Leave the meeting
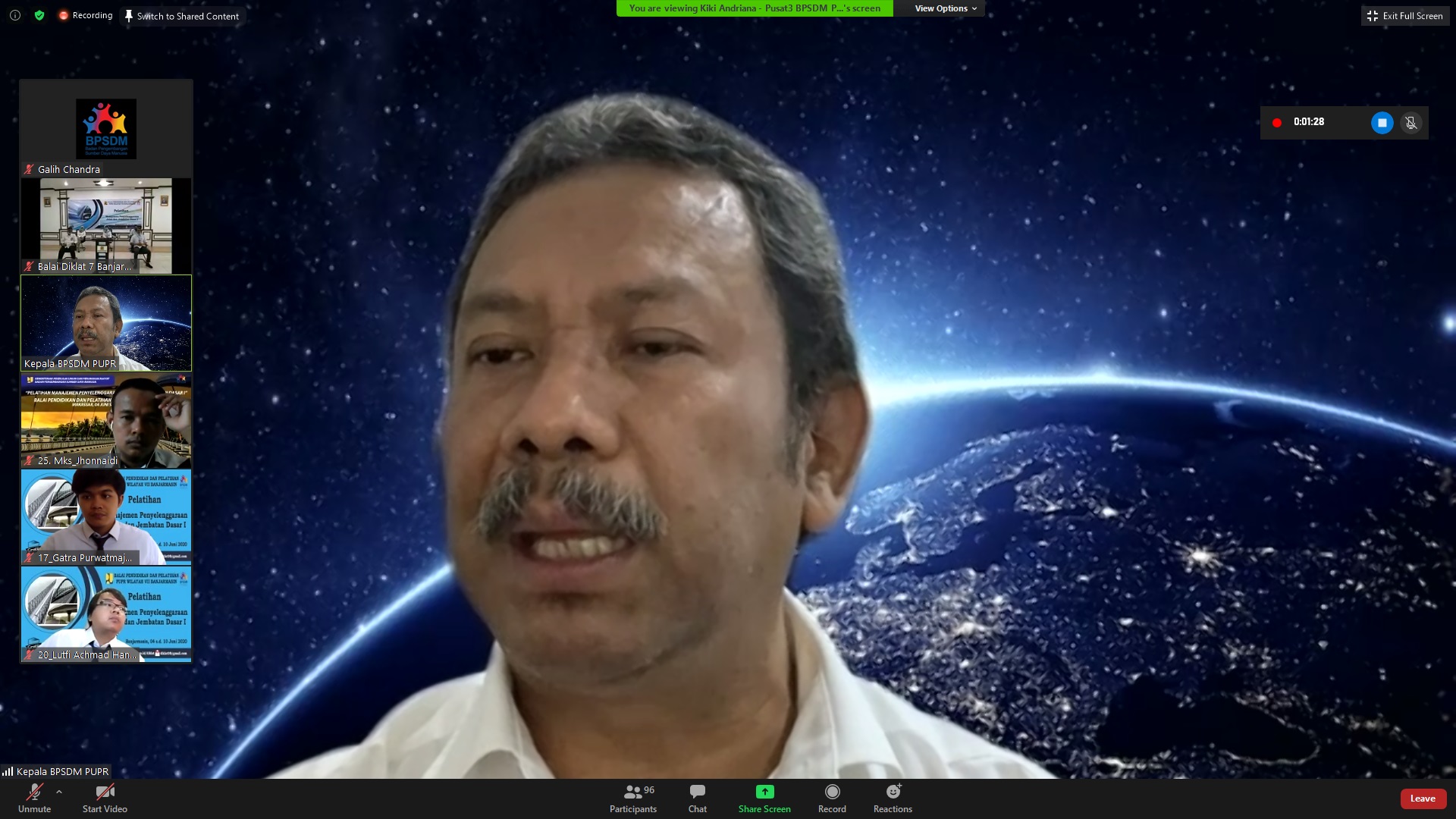 [1423, 799]
